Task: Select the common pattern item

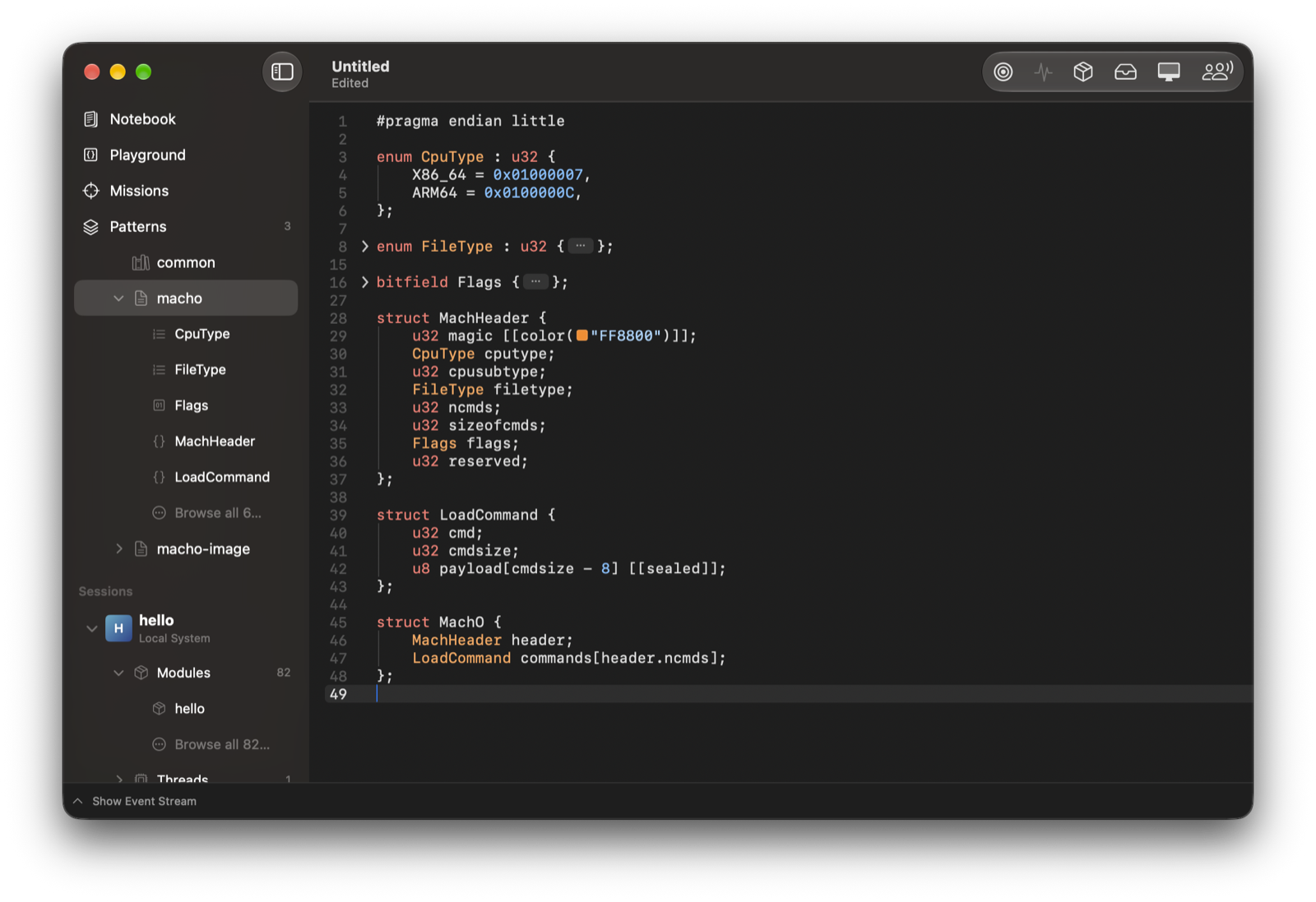Action: (186, 262)
